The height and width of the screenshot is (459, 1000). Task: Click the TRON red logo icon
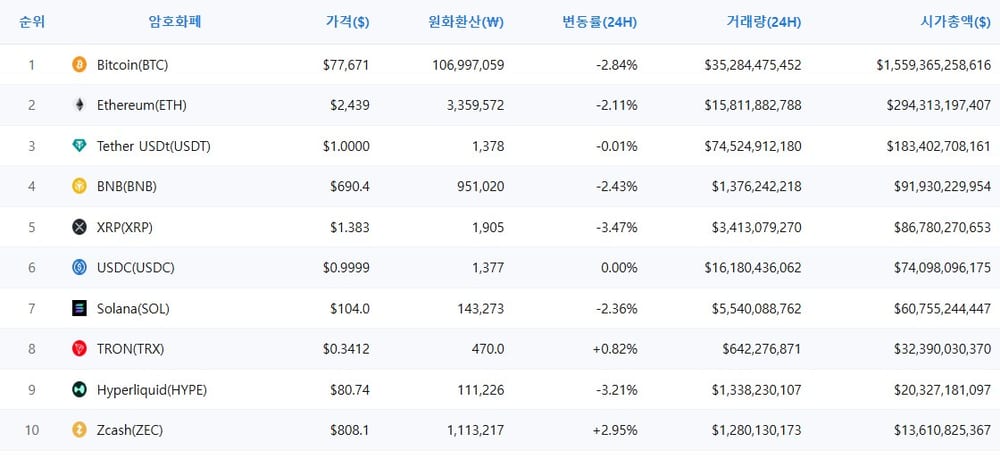coord(79,349)
